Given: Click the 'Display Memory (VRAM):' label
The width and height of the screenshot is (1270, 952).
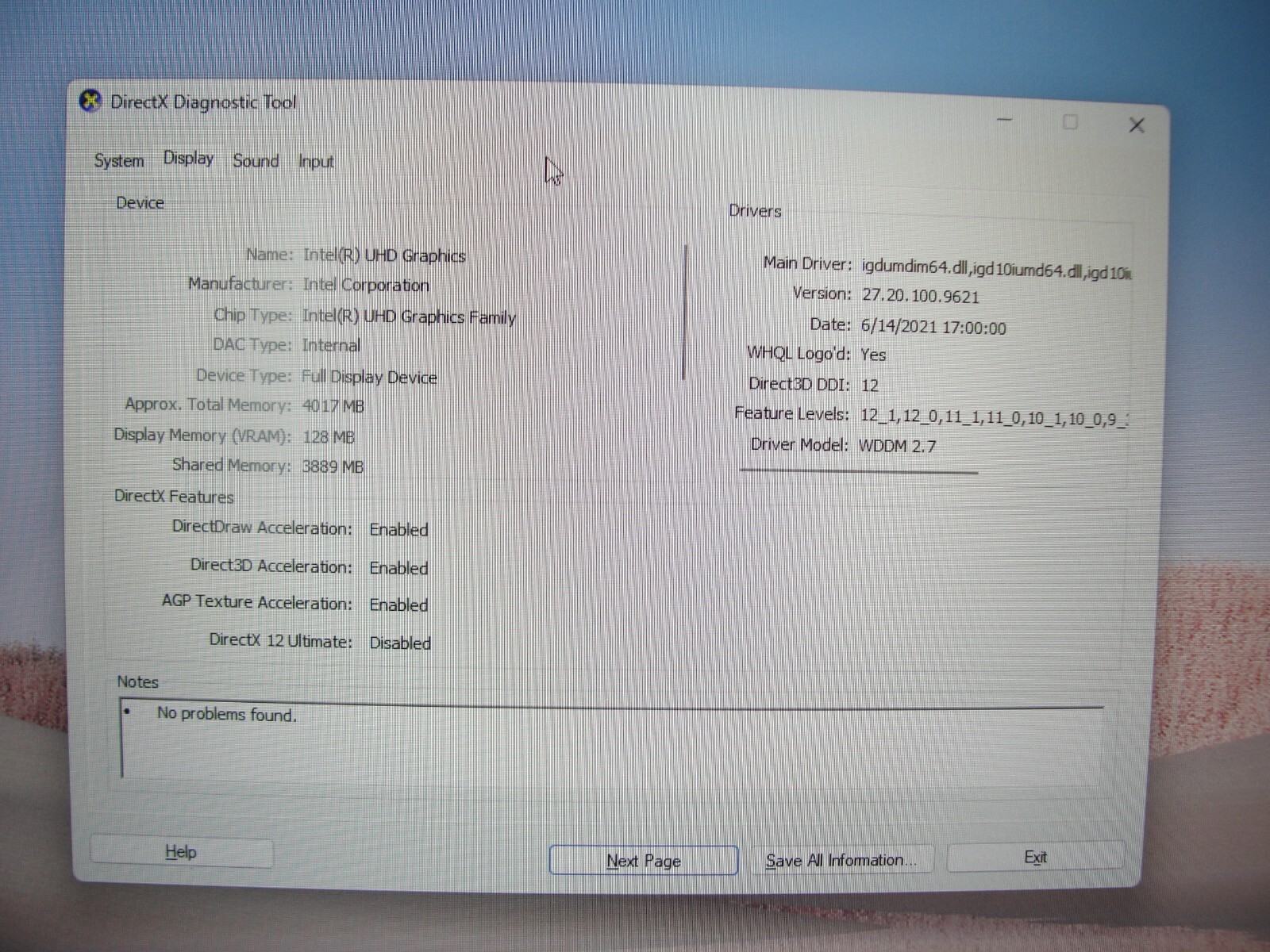Looking at the screenshot, I should point(202,436).
